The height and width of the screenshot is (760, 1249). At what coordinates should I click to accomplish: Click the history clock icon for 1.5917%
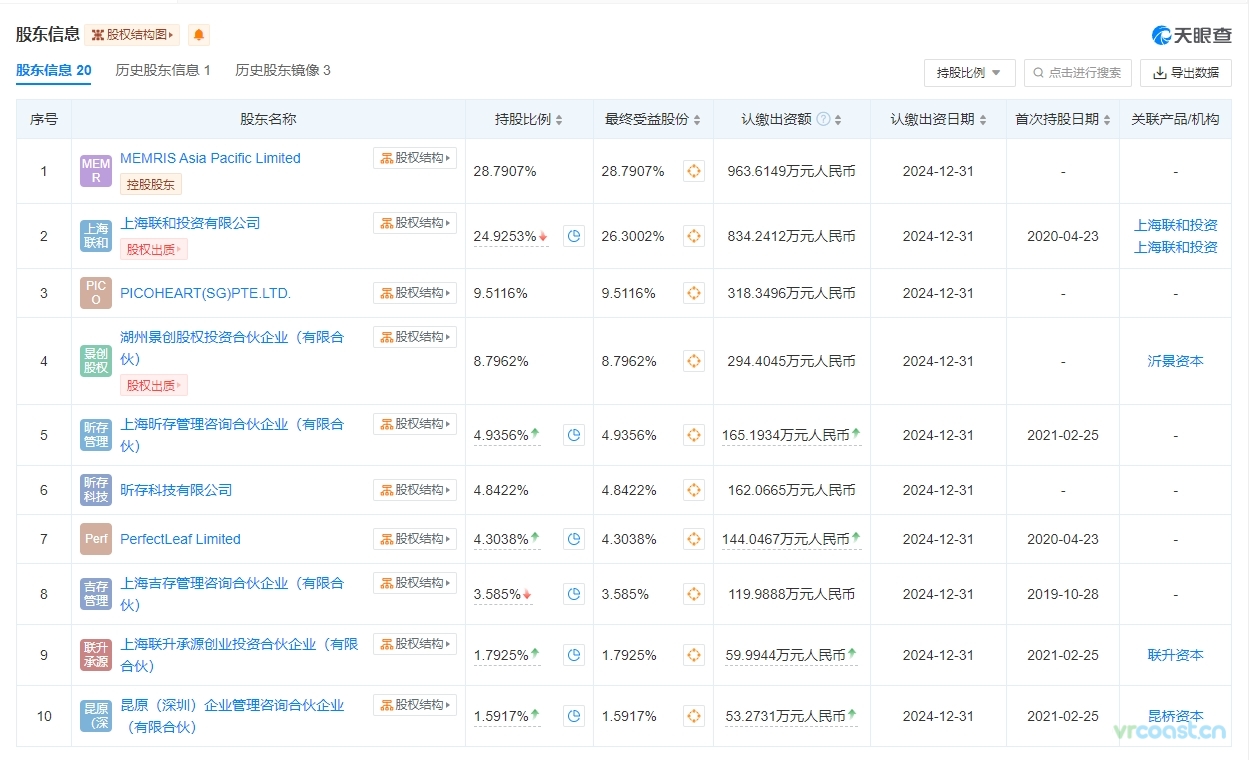pyautogui.click(x=574, y=716)
